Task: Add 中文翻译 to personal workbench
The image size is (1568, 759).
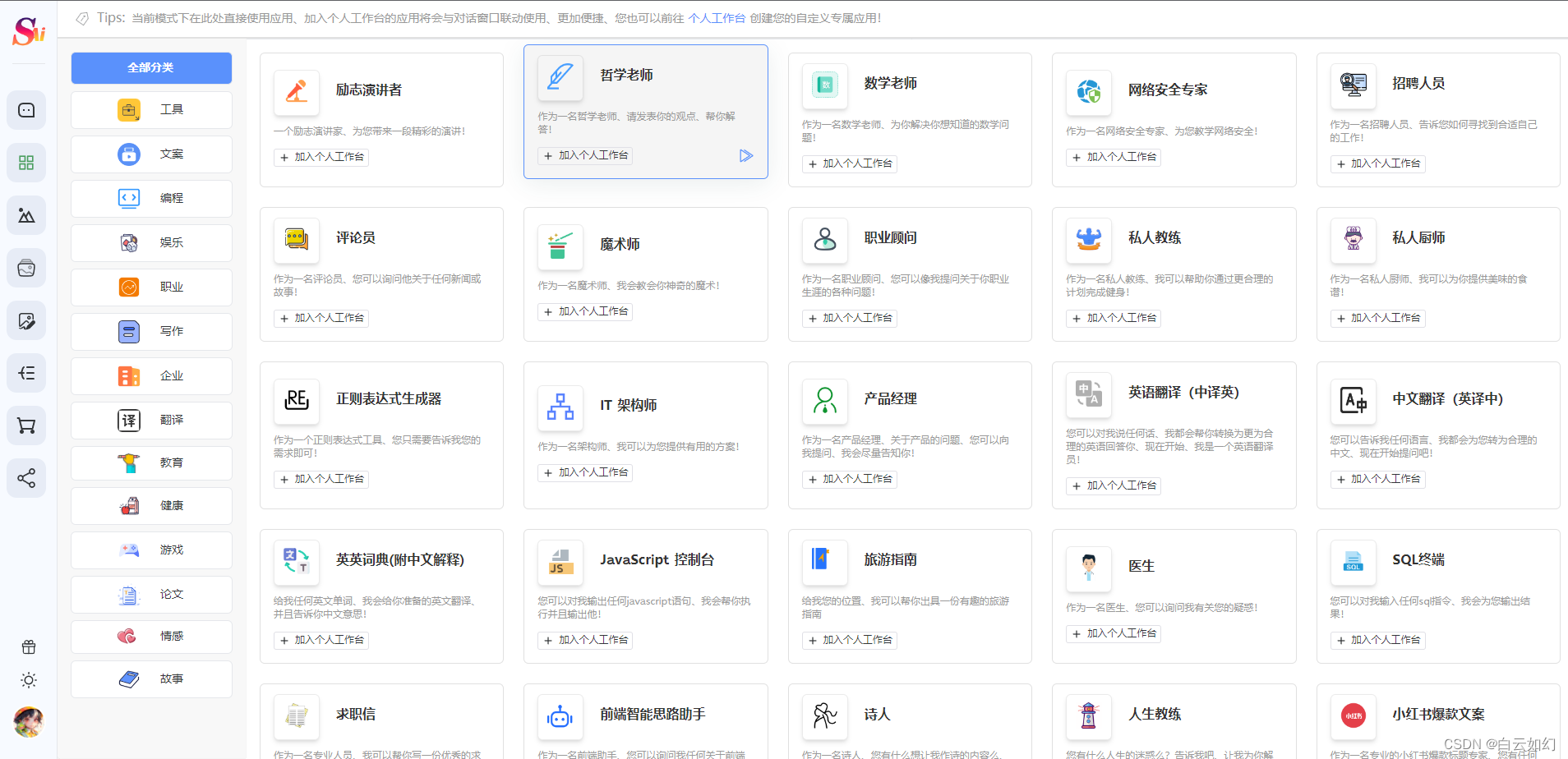Action: (1377, 479)
